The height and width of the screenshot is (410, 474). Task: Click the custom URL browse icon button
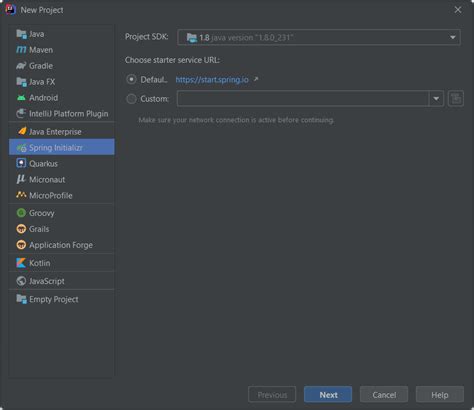tap(456, 99)
